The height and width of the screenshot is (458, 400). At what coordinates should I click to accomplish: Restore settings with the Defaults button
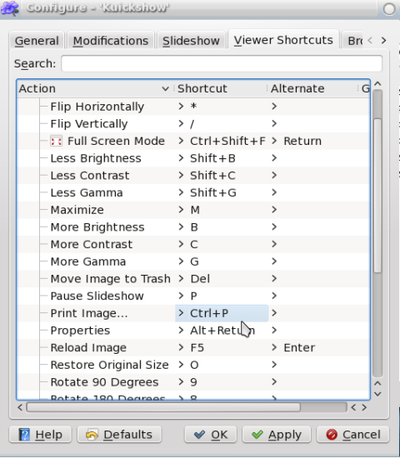tap(119, 435)
